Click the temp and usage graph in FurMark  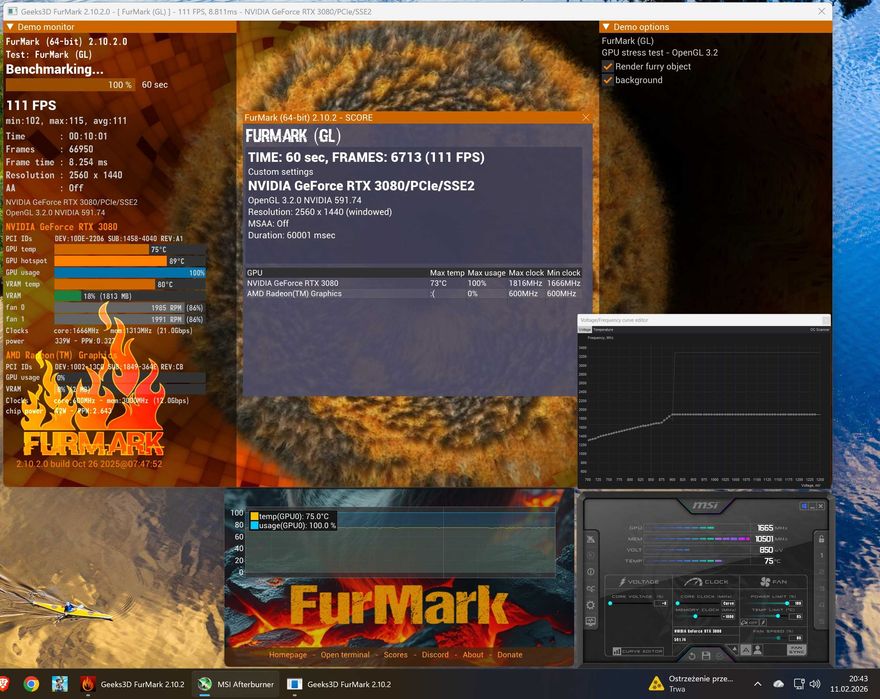(401, 542)
